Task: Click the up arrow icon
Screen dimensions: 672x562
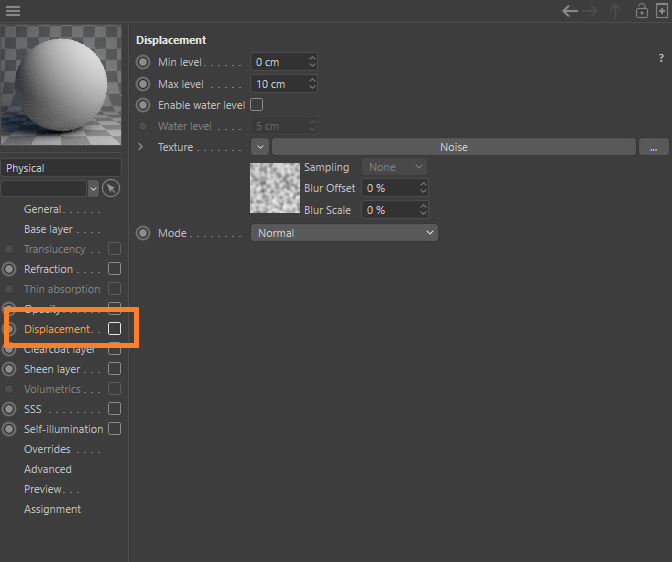Action: 616,11
